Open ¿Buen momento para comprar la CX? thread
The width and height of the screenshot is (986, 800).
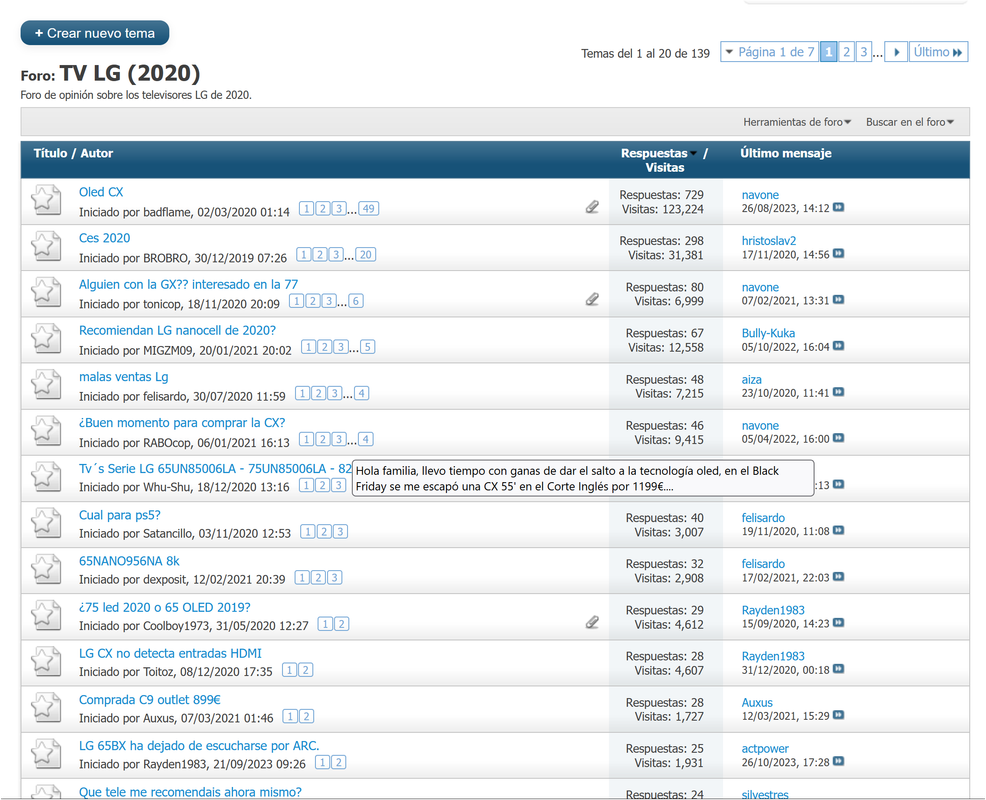(x=182, y=423)
